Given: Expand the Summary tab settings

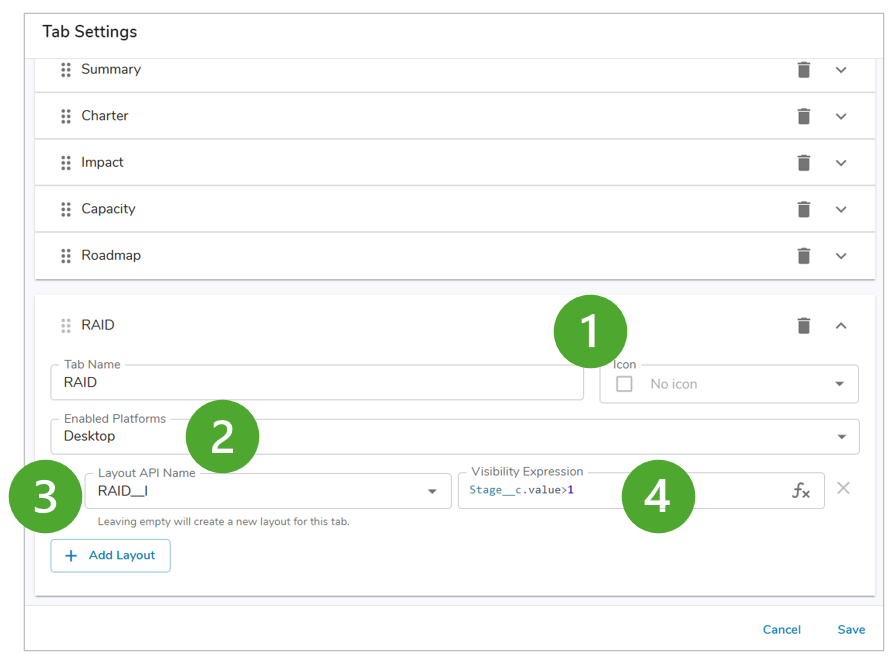Looking at the screenshot, I should coord(841,70).
